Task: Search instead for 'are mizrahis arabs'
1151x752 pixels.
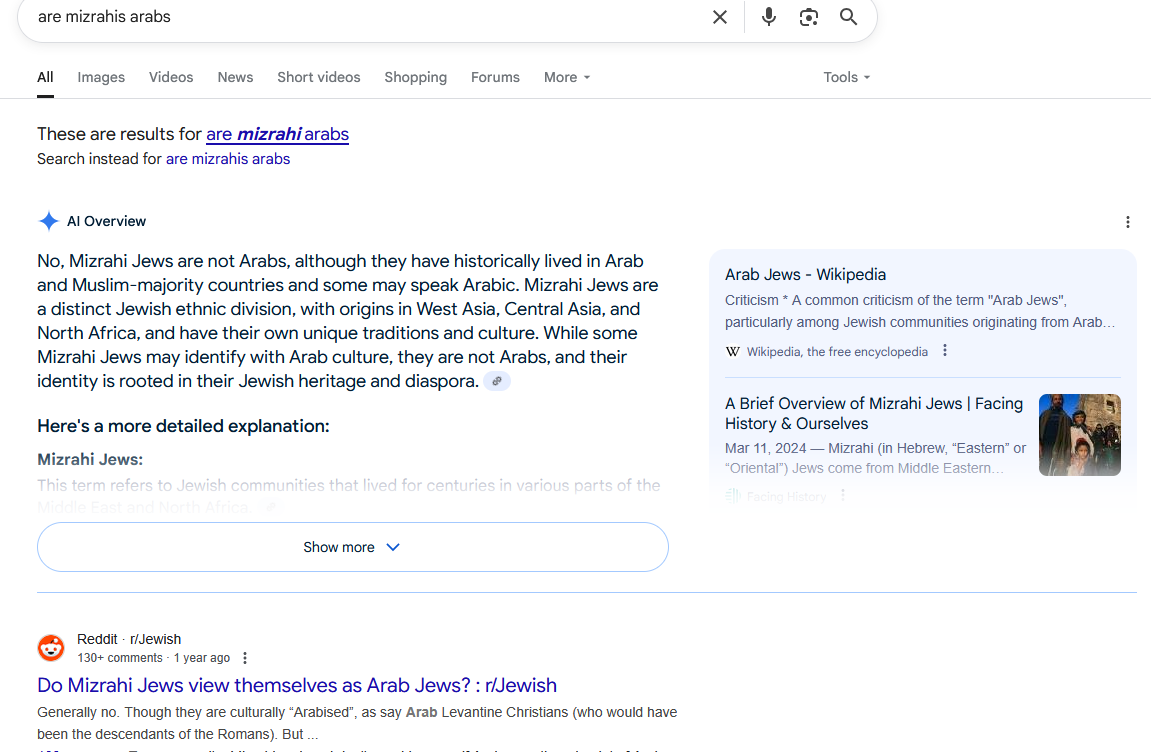Action: point(228,159)
